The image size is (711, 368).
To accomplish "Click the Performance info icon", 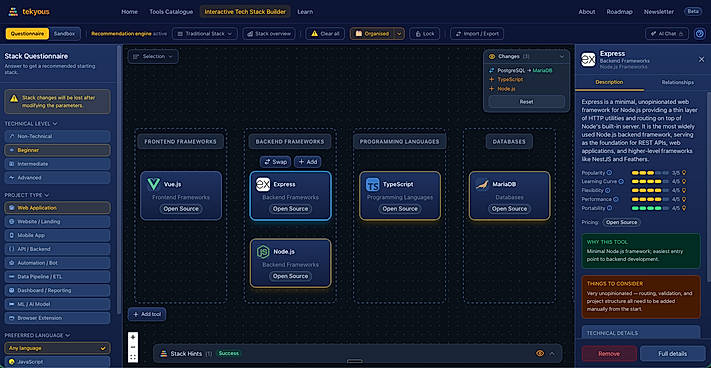I will coord(615,199).
